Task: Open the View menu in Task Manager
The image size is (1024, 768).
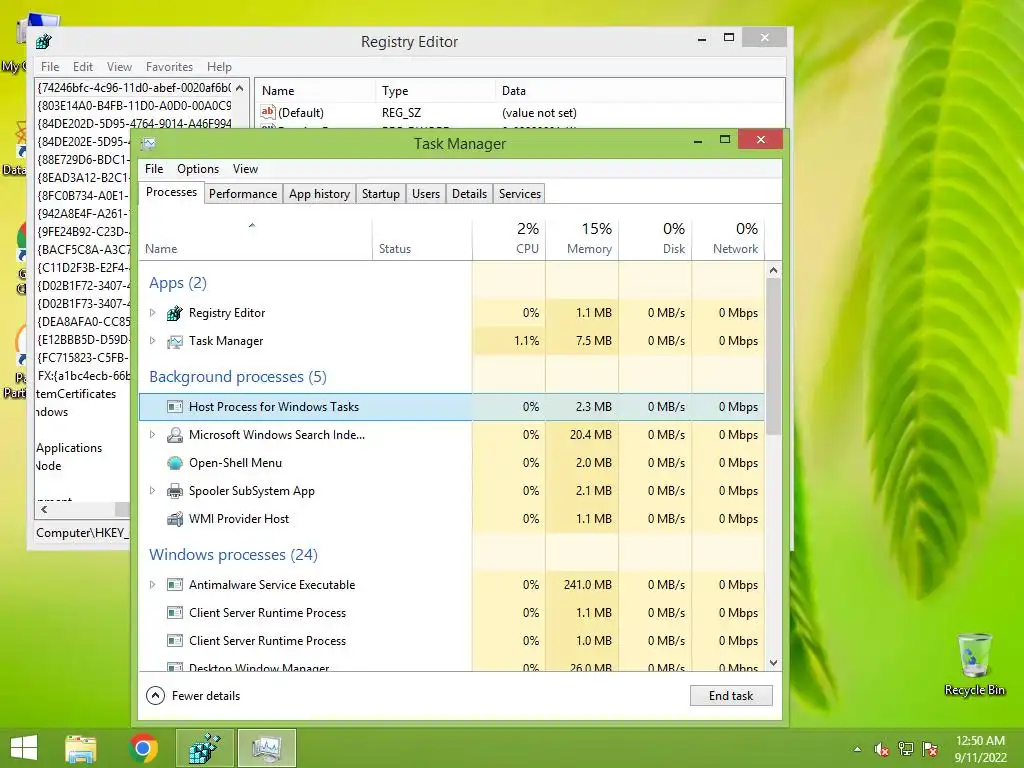Action: point(246,169)
